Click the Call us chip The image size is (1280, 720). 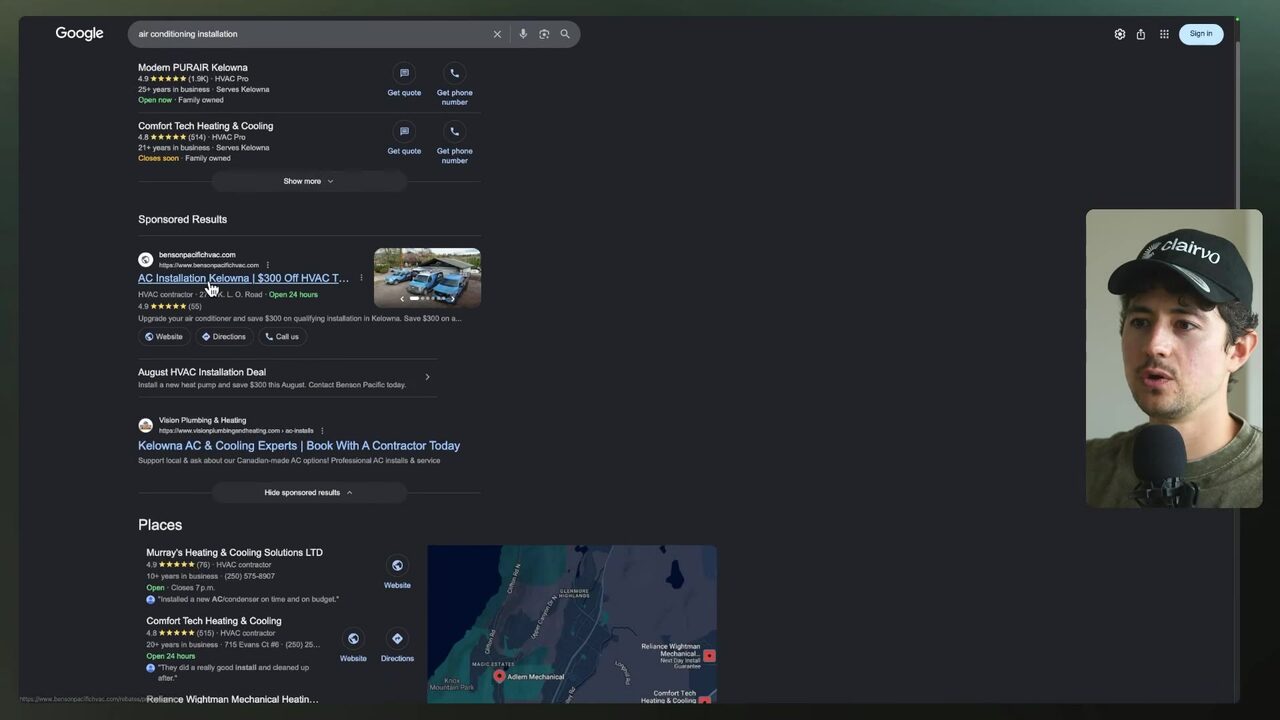coord(282,337)
